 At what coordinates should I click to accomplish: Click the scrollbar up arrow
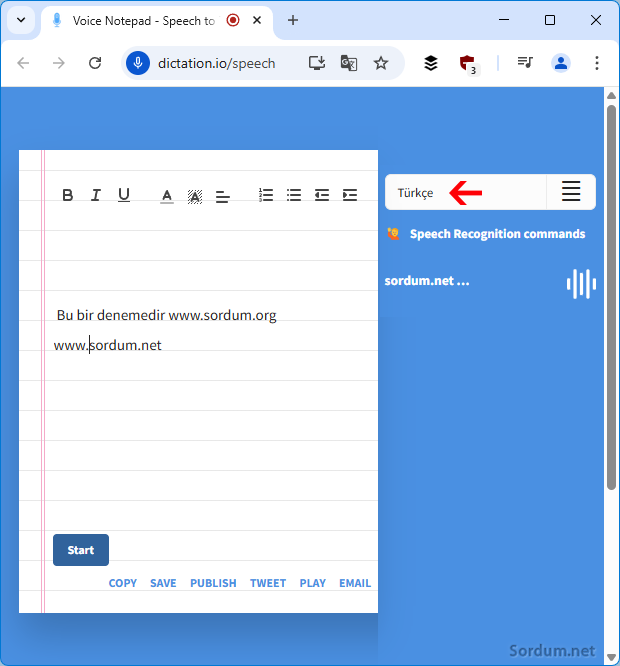[x=611, y=96]
